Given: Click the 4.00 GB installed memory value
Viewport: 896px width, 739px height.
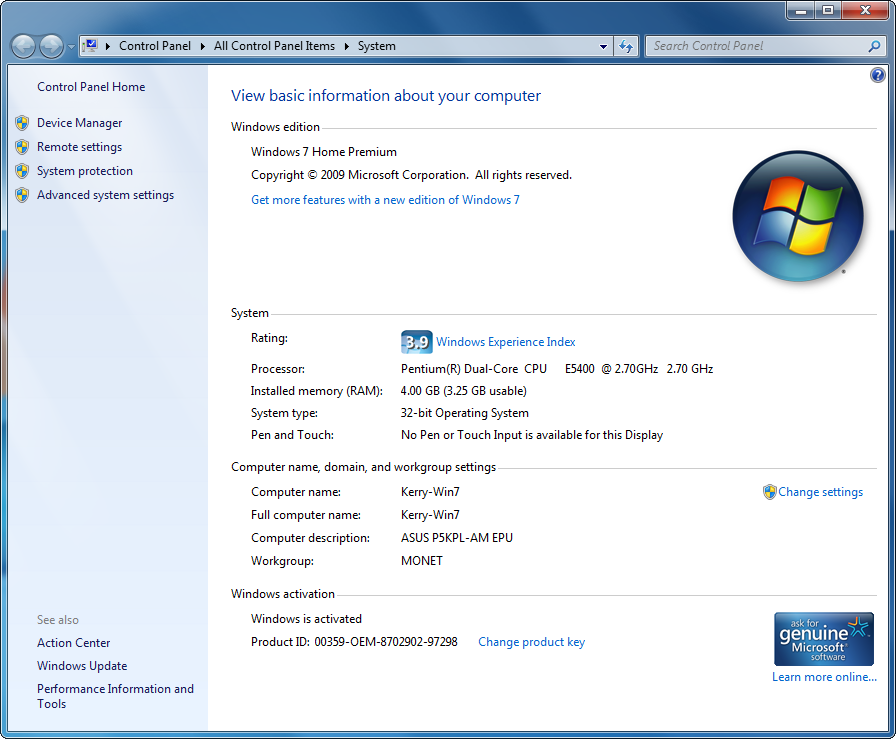Looking at the screenshot, I should click(x=463, y=391).
